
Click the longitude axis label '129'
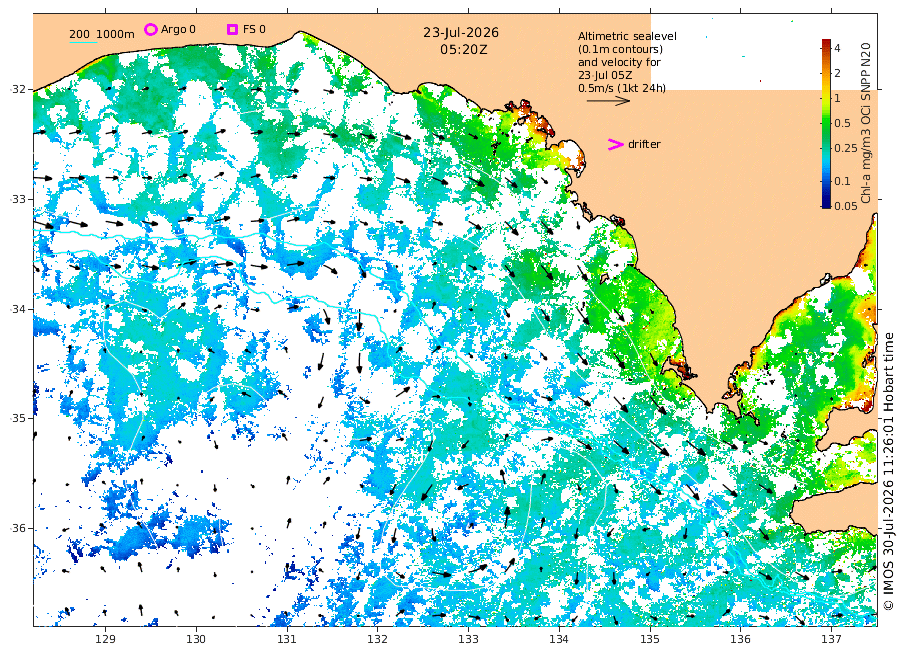105,639
